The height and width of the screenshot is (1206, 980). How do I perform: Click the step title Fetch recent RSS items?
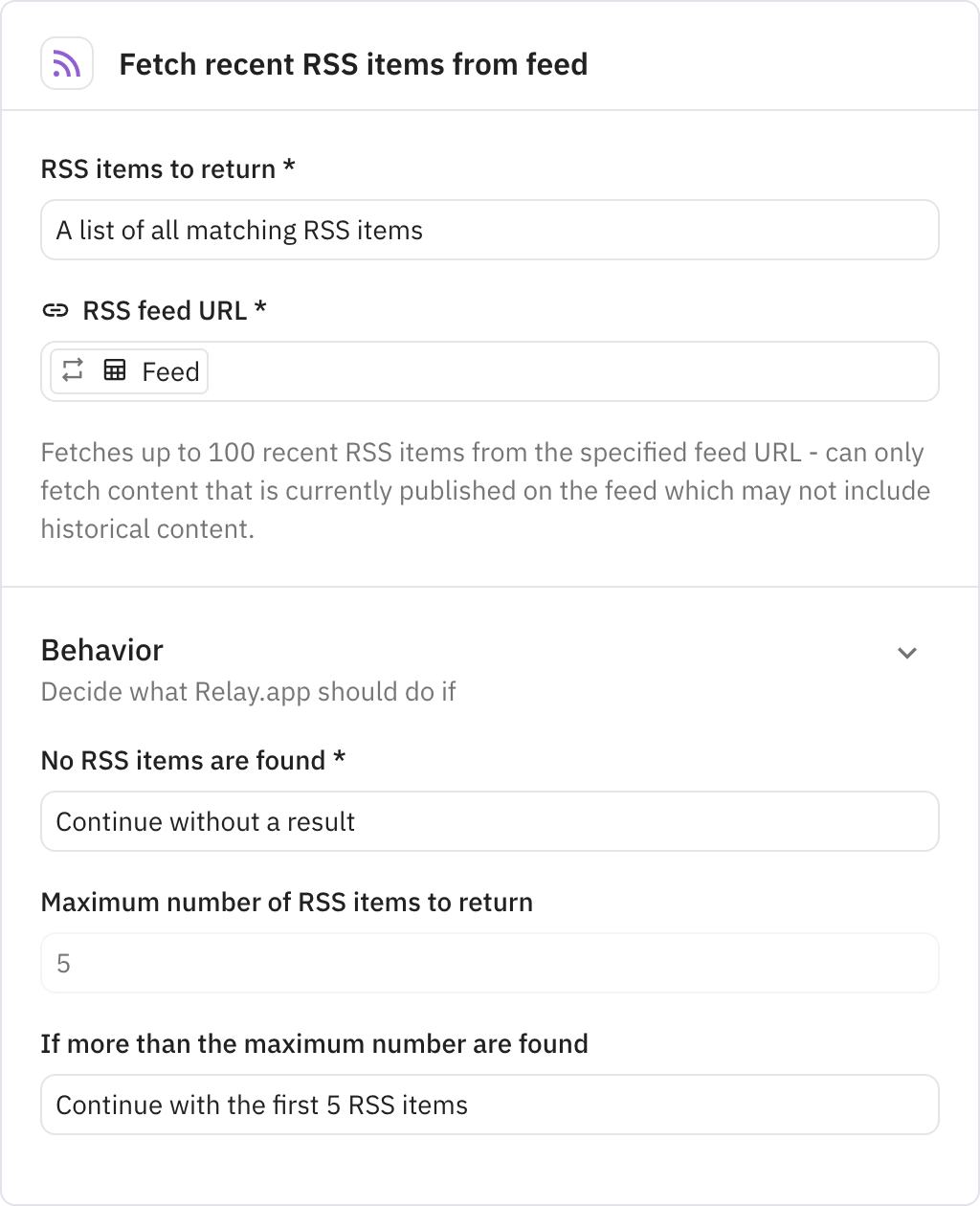(x=354, y=64)
